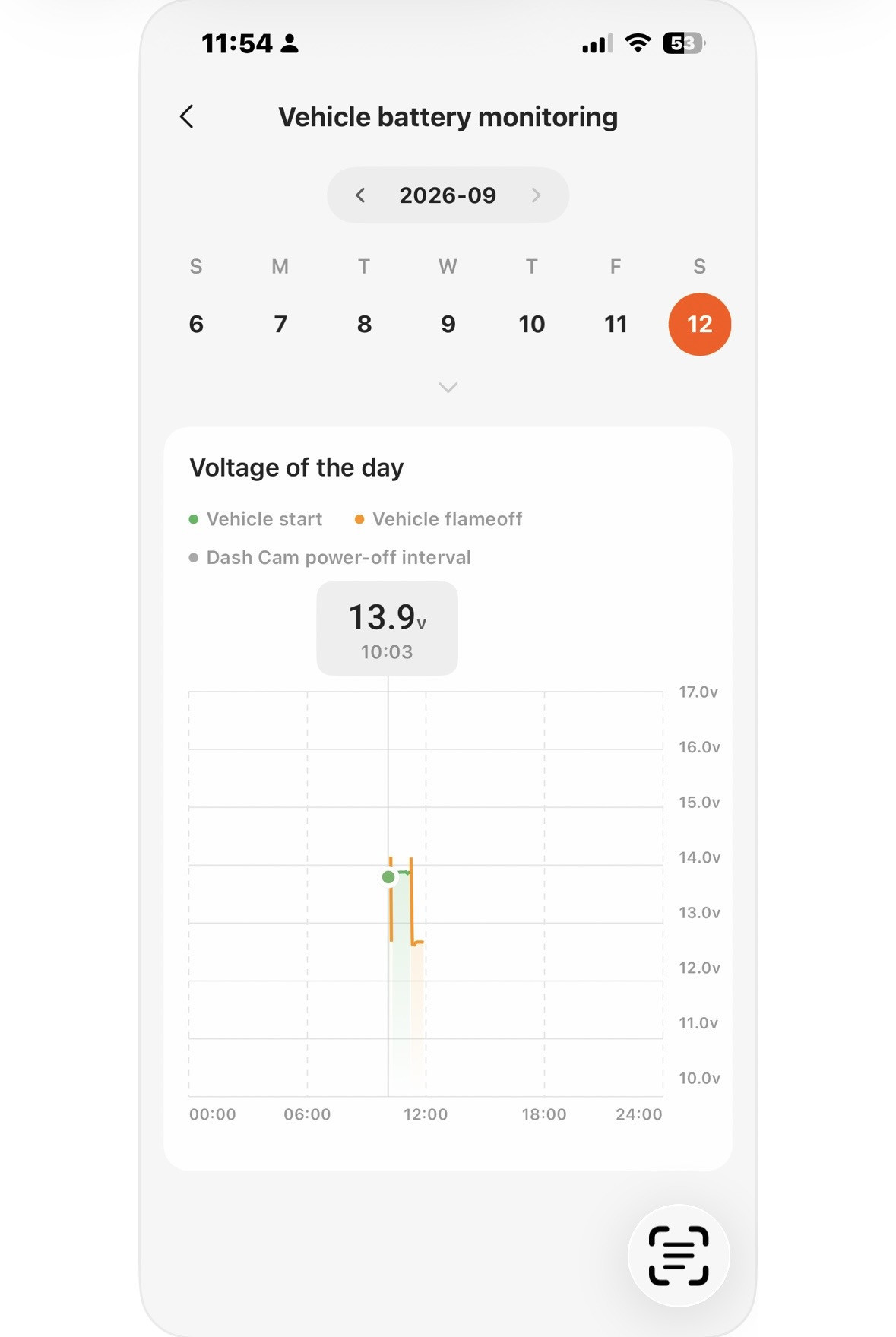Select Sunday the 6th in calendar
The width and height of the screenshot is (896, 1337).
click(196, 325)
